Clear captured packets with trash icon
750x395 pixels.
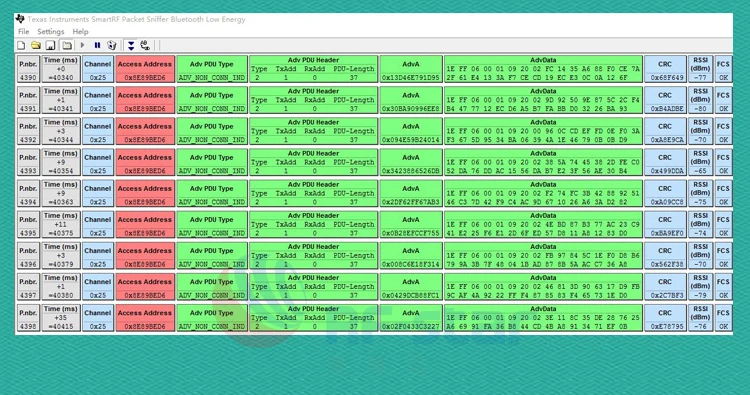(x=112, y=45)
